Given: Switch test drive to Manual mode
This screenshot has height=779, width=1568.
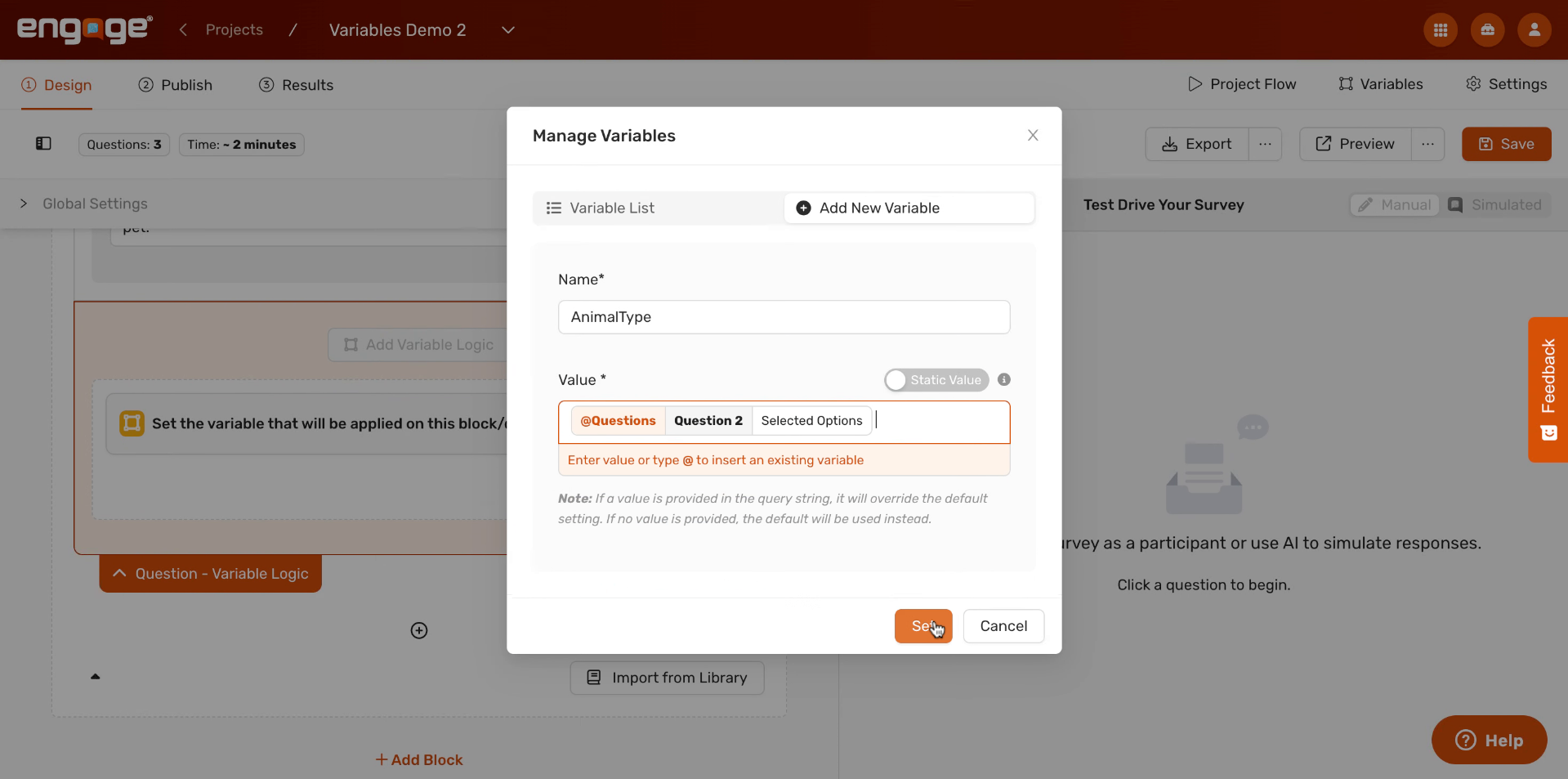Looking at the screenshot, I should [1396, 204].
